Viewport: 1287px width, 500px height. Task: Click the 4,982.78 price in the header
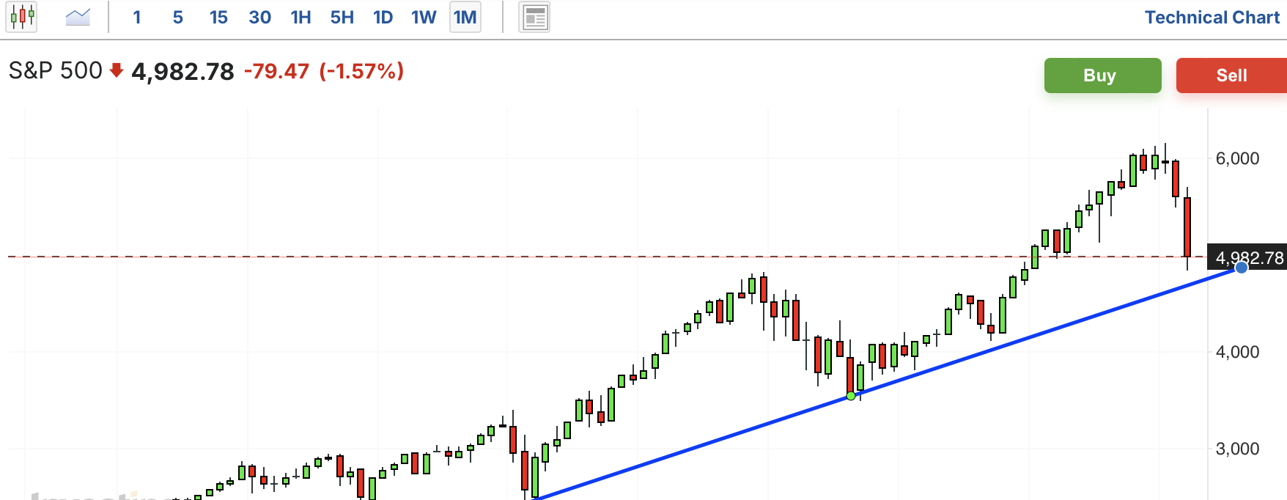183,72
